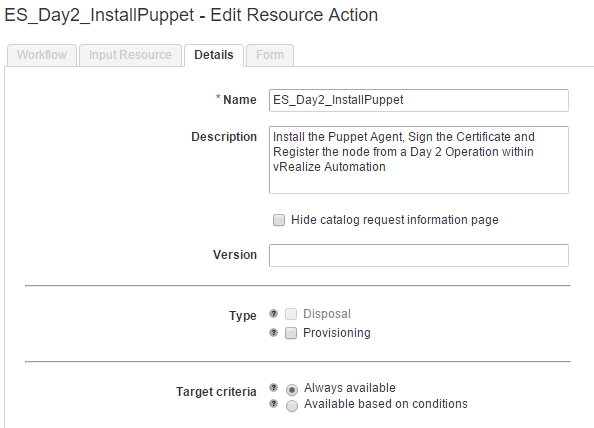Tick the Disposal type checkbox
The width and height of the screenshot is (594, 428).
[x=291, y=314]
